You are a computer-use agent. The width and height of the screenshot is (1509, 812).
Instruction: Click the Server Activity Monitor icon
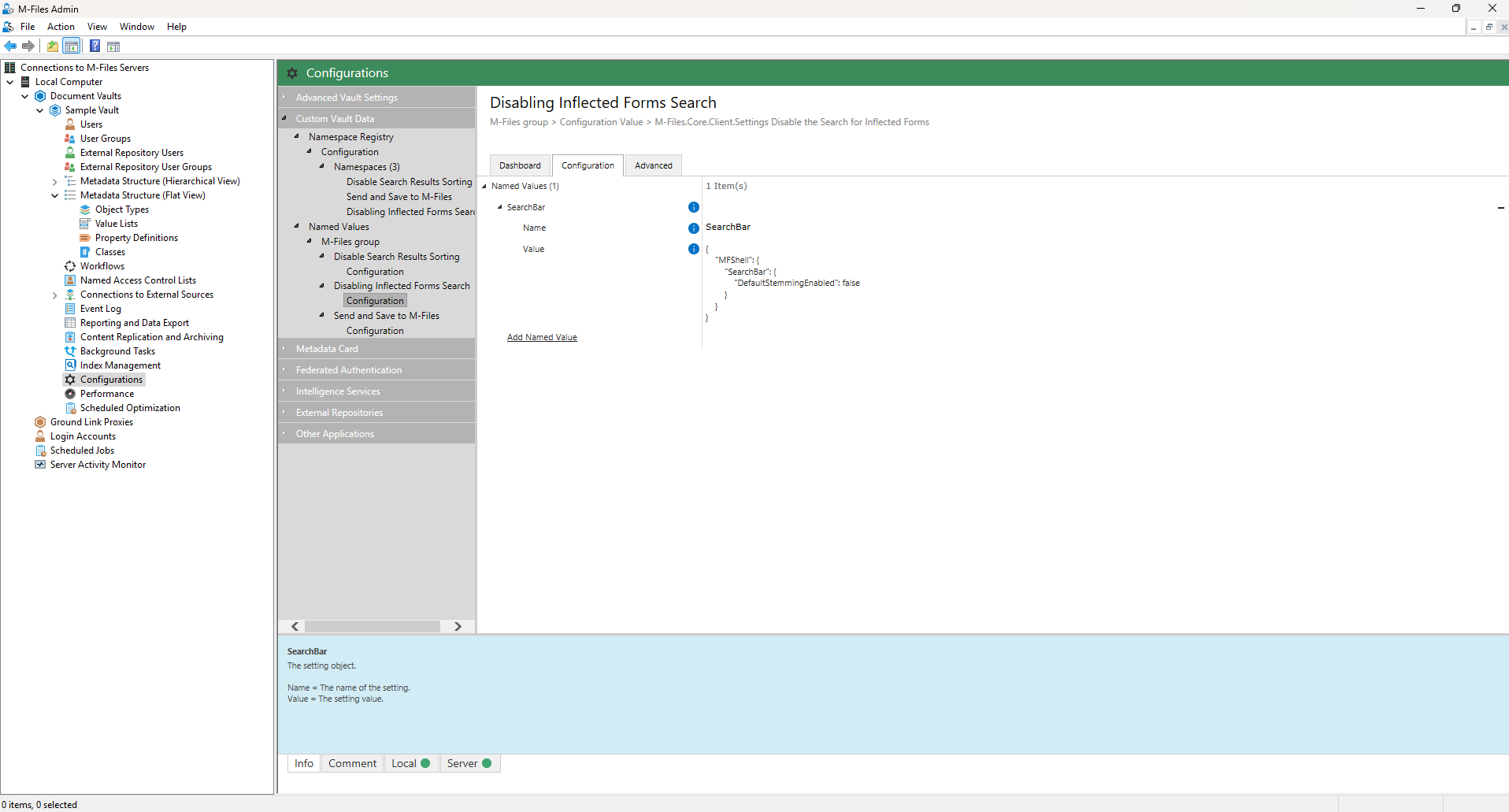(x=40, y=465)
